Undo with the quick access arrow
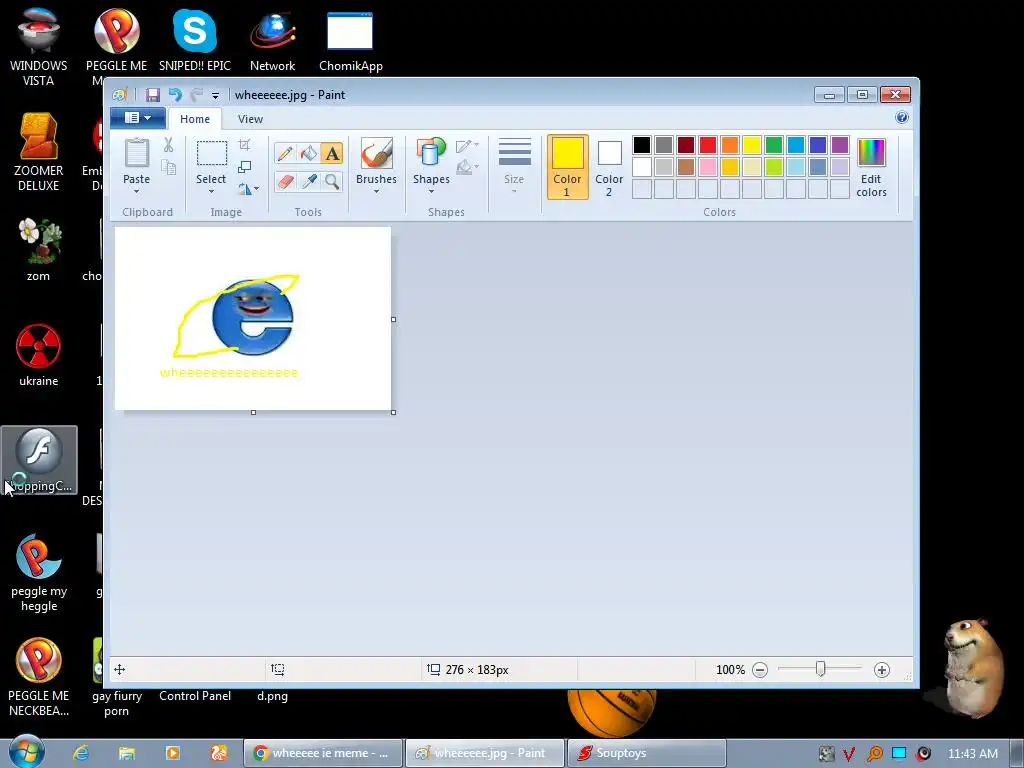Viewport: 1024px width, 768px height. (x=175, y=95)
